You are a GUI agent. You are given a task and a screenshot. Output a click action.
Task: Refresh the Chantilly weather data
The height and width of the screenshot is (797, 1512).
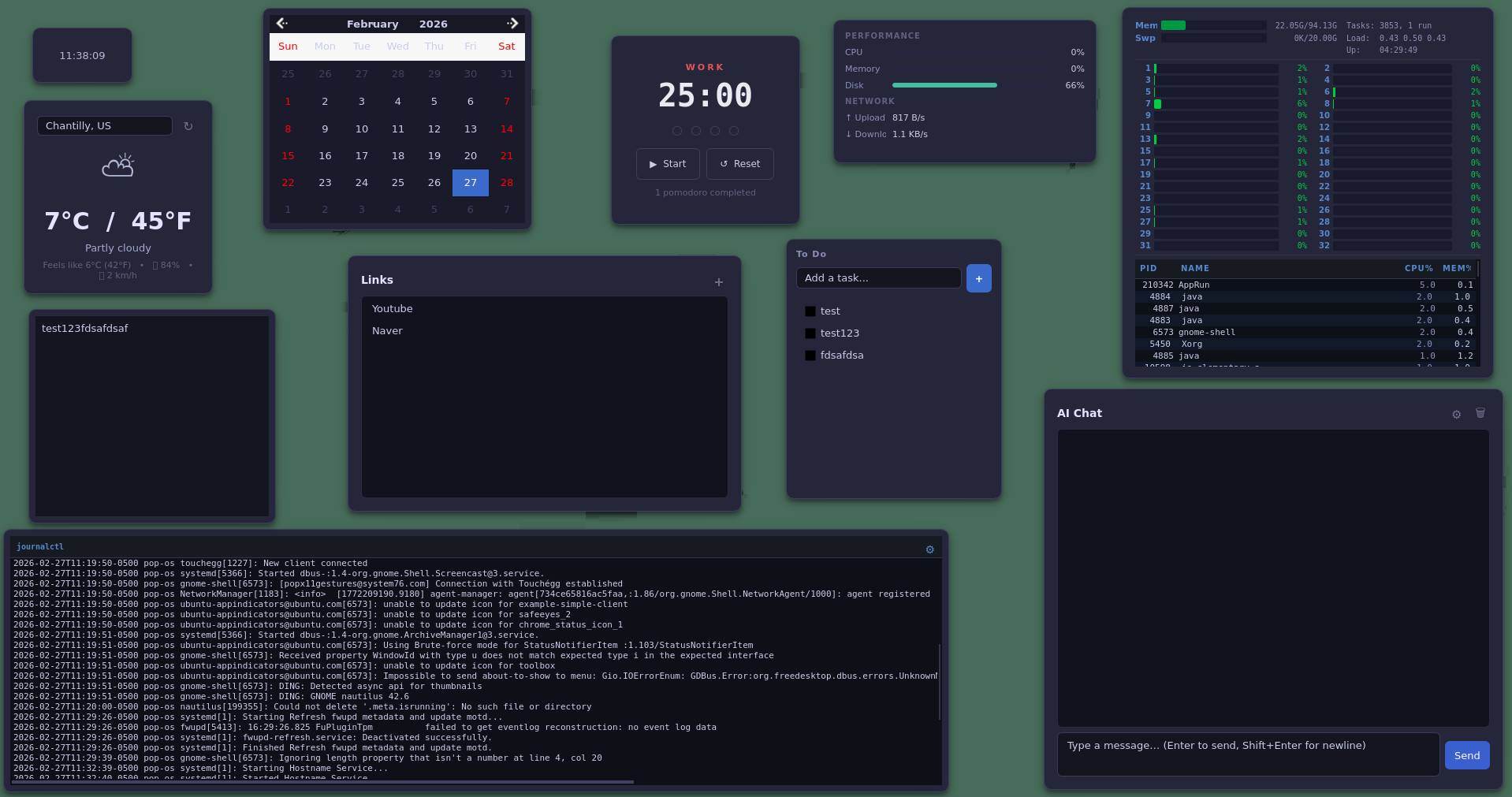point(188,125)
